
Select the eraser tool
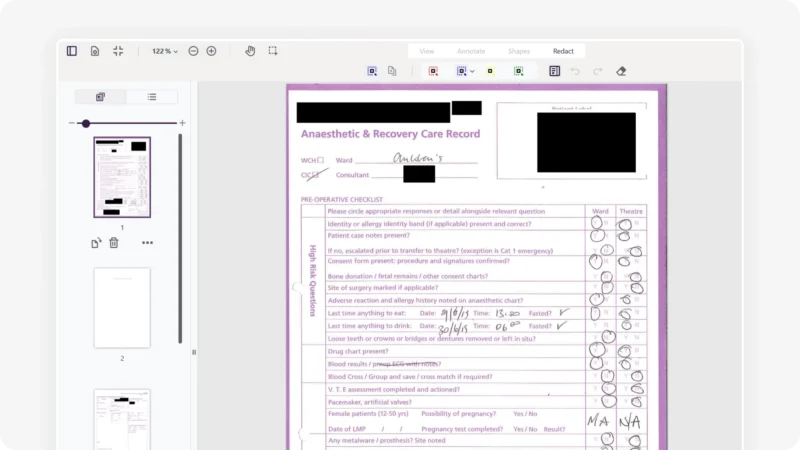coord(621,71)
